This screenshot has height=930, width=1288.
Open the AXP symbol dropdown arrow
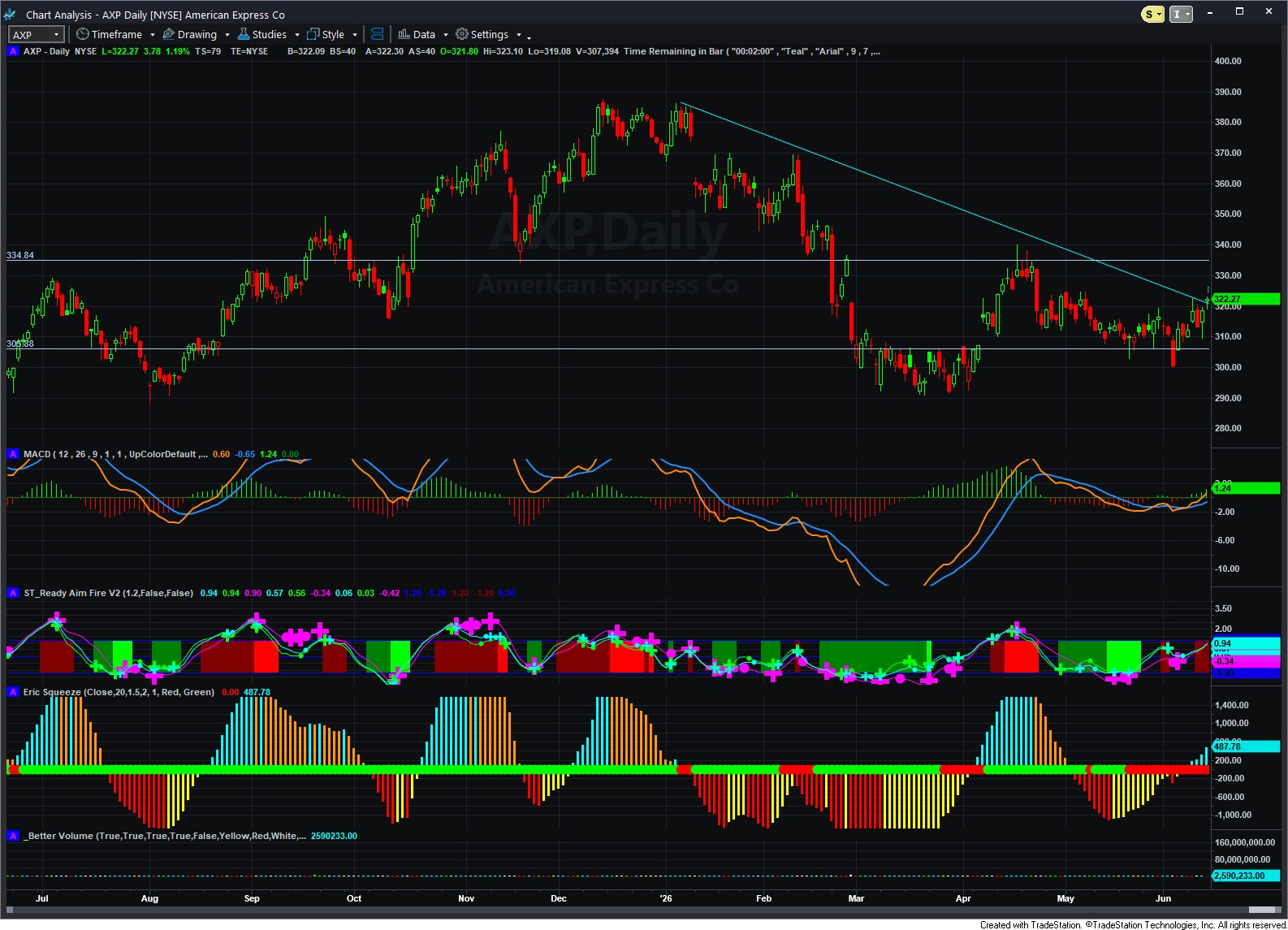[x=56, y=35]
